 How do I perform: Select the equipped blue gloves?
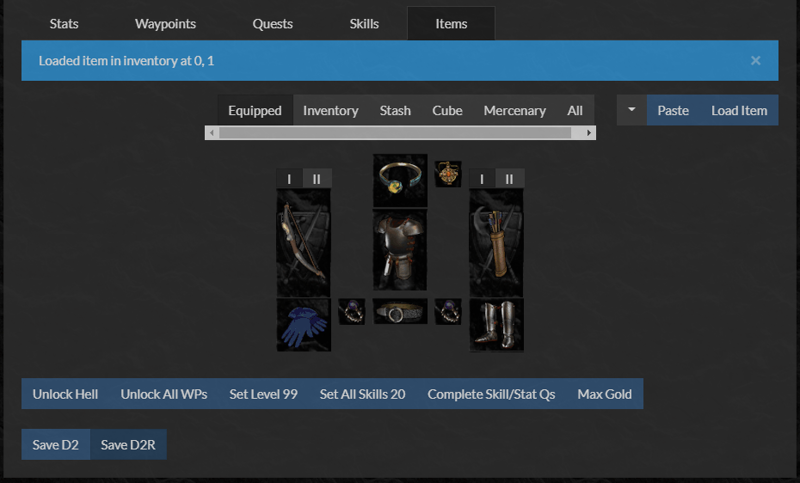(x=304, y=325)
